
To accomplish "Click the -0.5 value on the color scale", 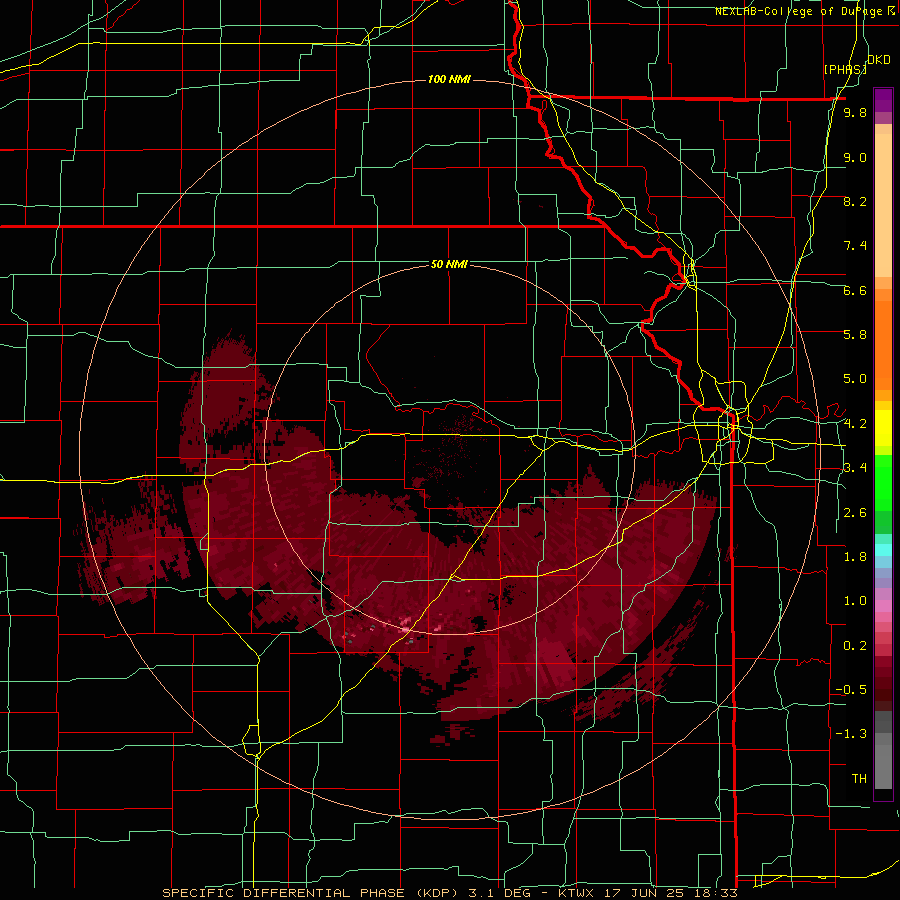I will pyautogui.click(x=851, y=689).
